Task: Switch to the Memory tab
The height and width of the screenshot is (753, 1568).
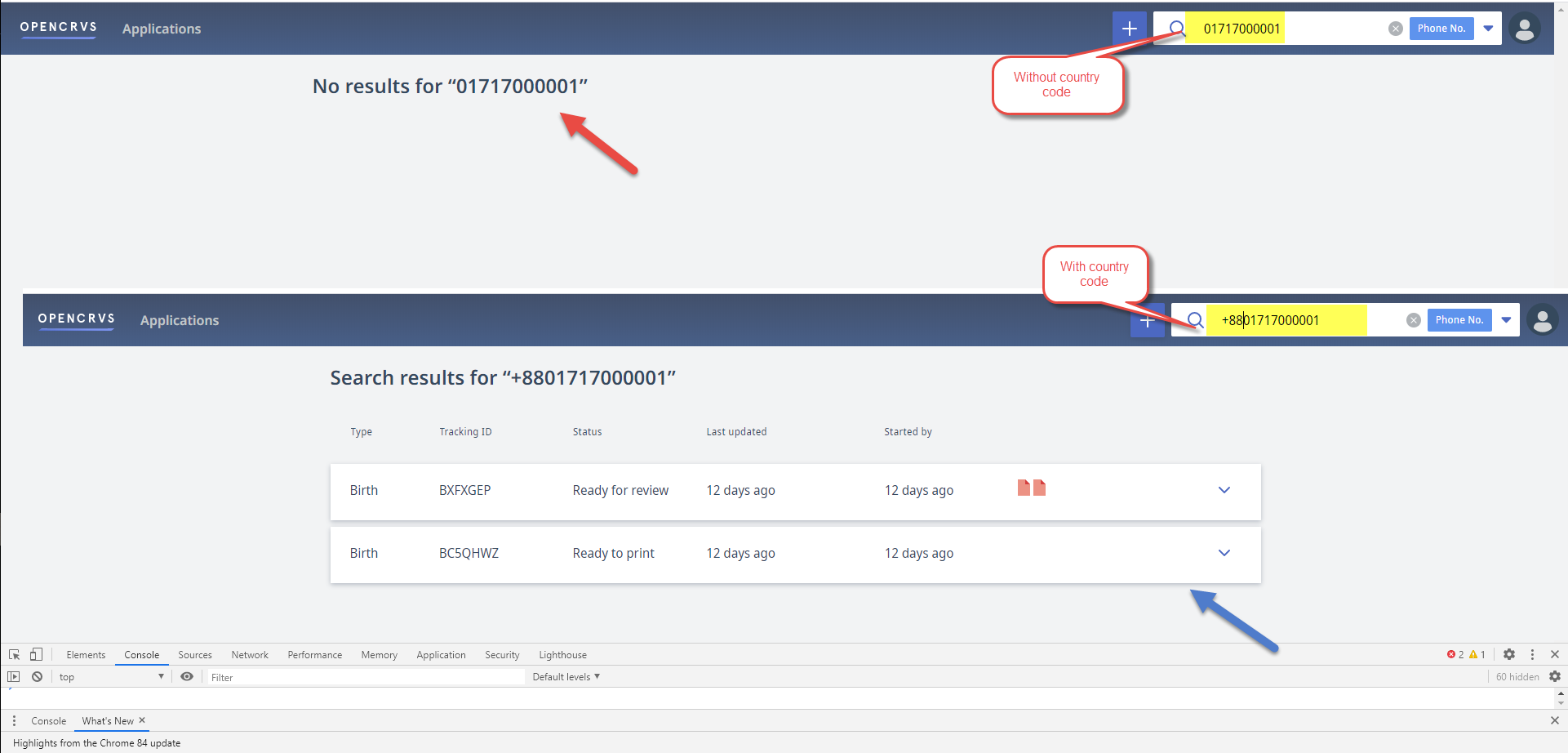Action: coord(379,654)
